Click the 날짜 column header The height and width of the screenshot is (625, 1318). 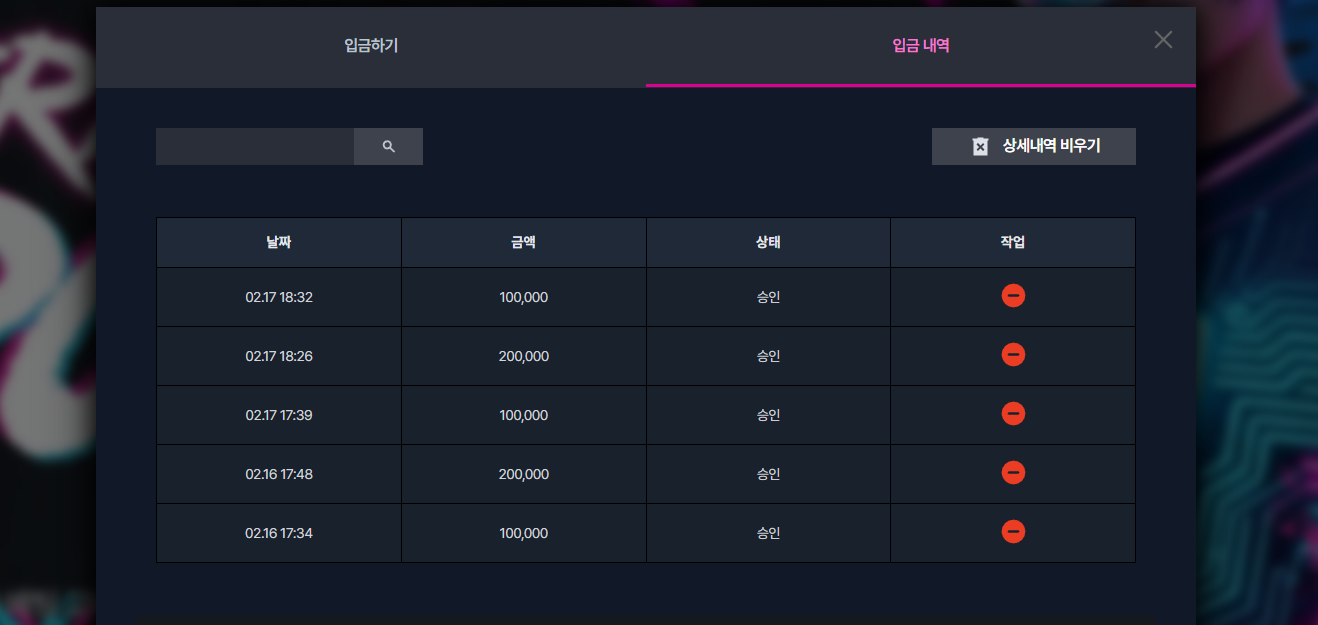click(279, 242)
